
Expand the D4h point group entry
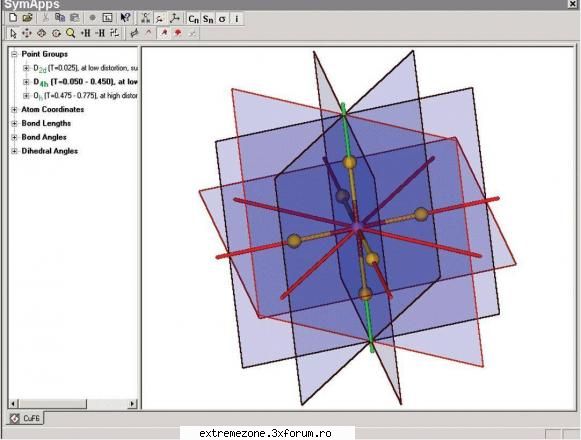[26, 82]
